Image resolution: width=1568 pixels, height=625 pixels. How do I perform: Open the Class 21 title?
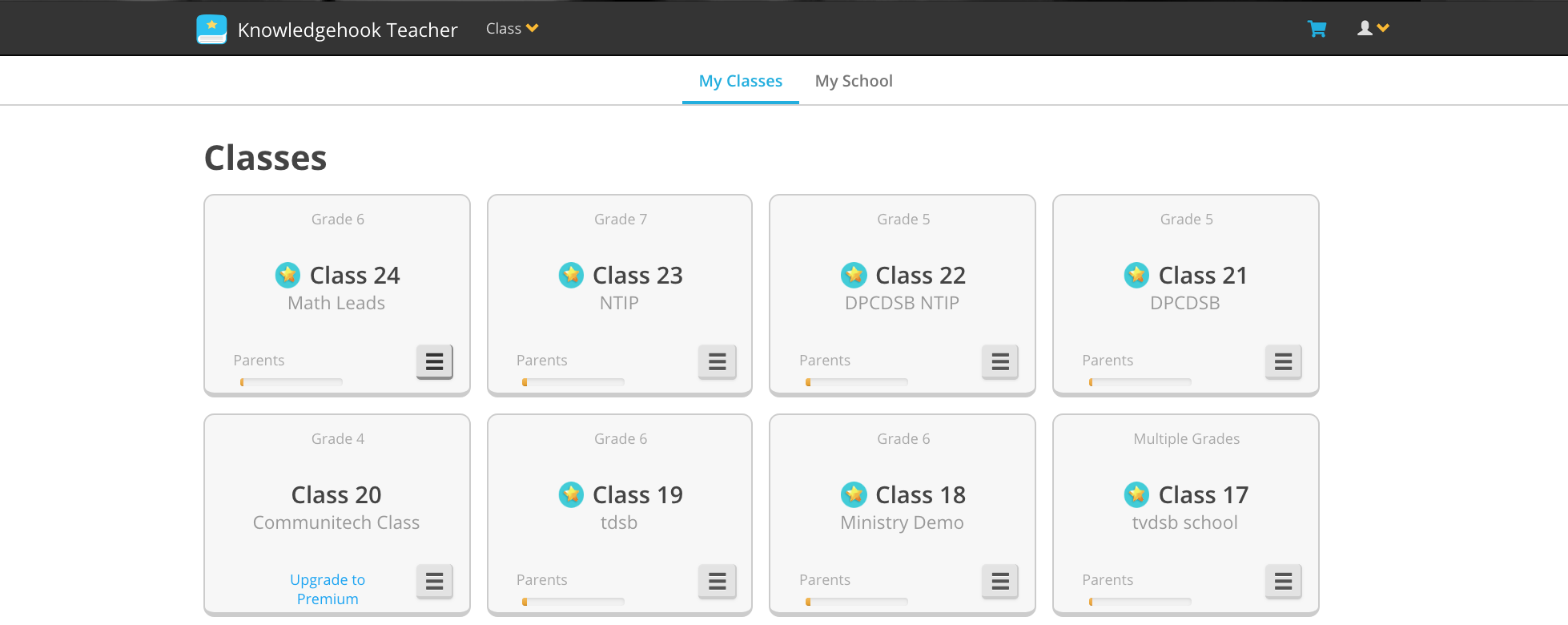pos(1203,275)
